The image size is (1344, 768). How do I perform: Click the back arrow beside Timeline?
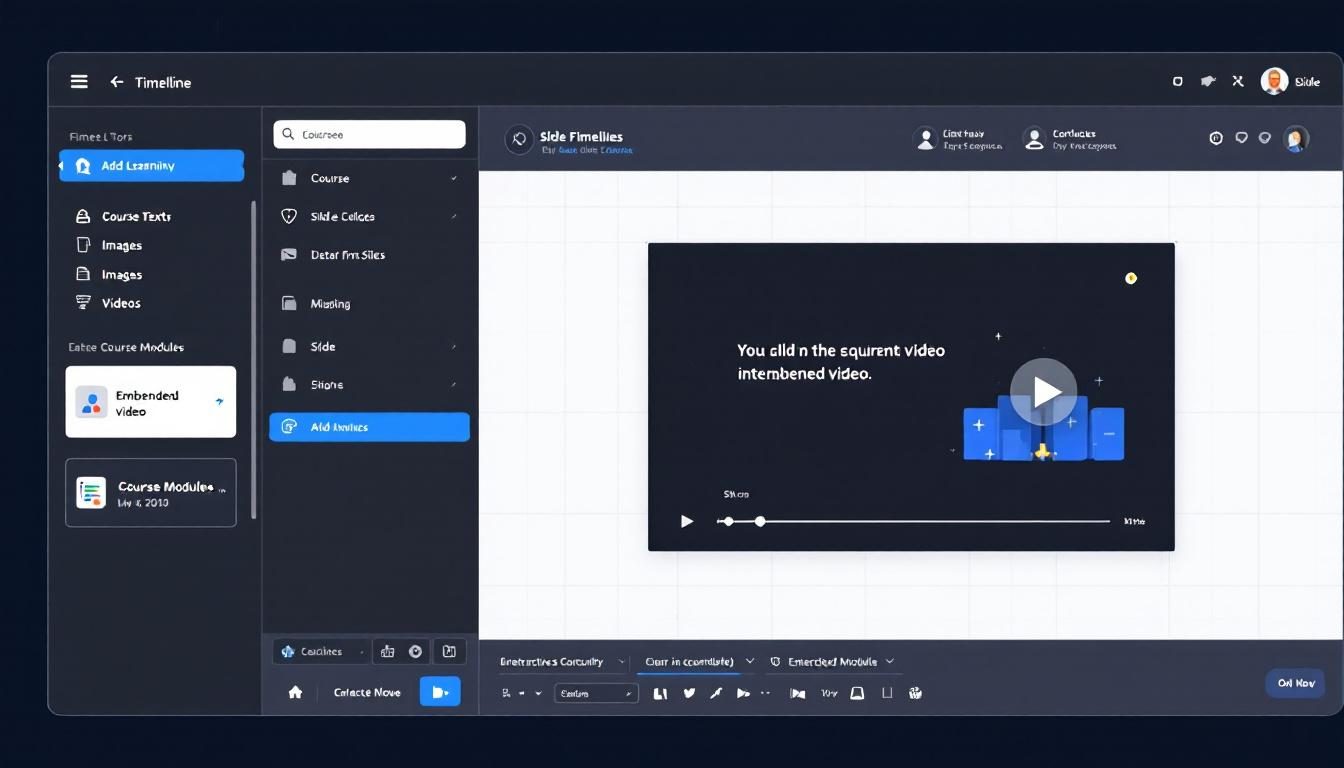coord(117,82)
